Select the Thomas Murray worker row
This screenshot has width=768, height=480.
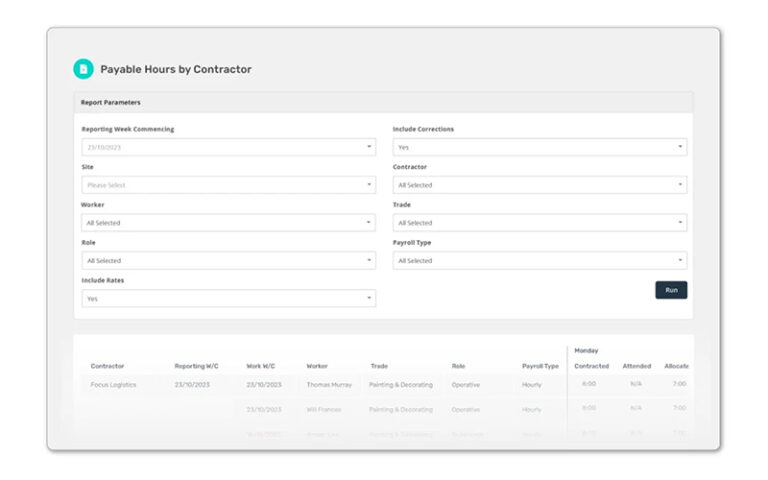tap(329, 384)
